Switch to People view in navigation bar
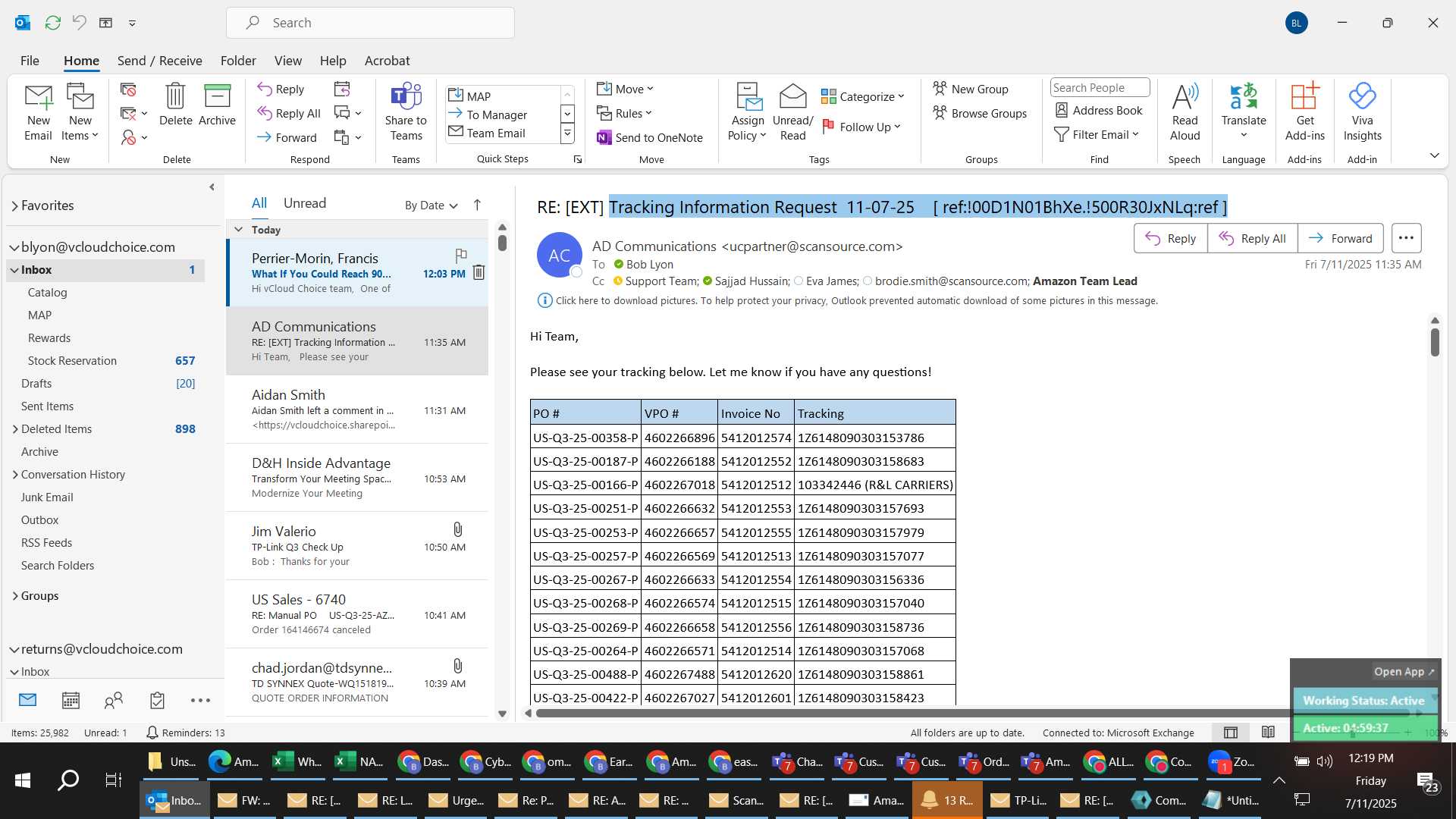 (114, 700)
